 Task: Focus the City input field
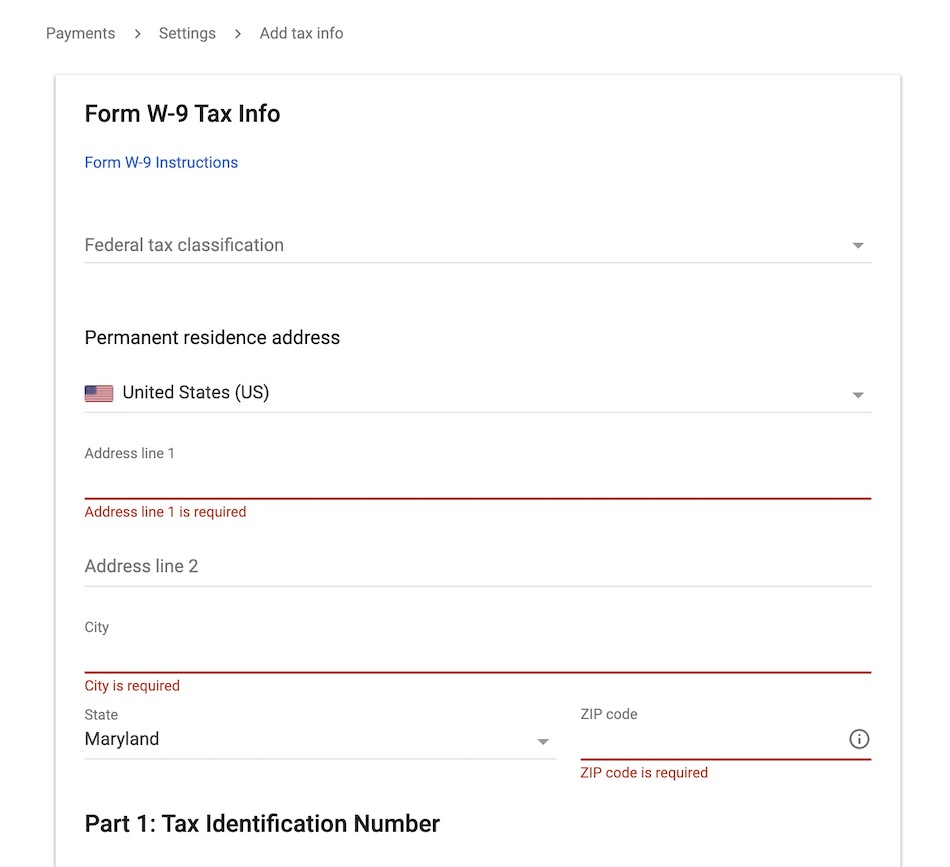(478, 654)
